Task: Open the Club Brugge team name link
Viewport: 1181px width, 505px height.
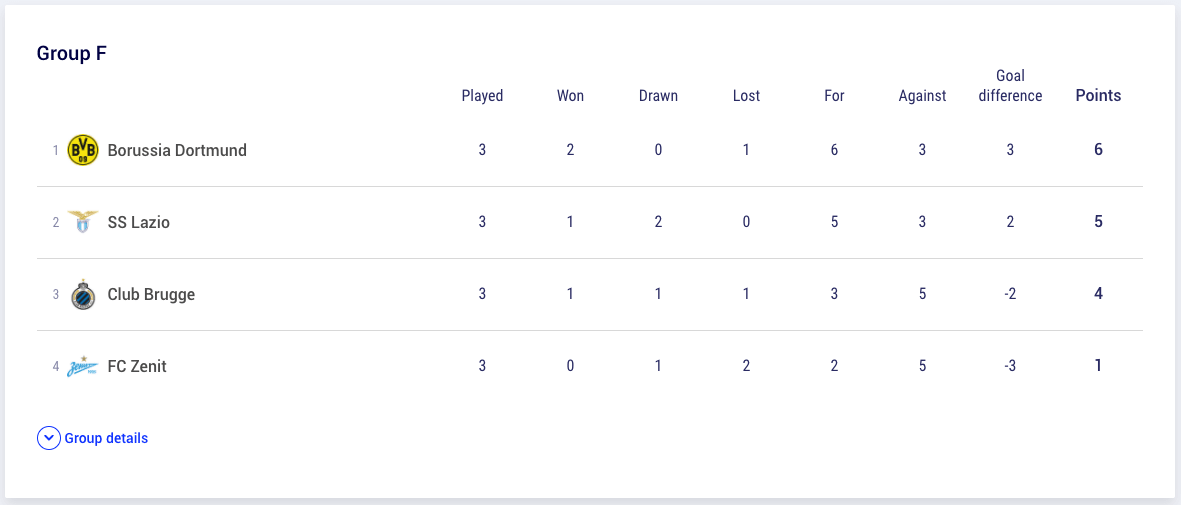Action: click(151, 294)
